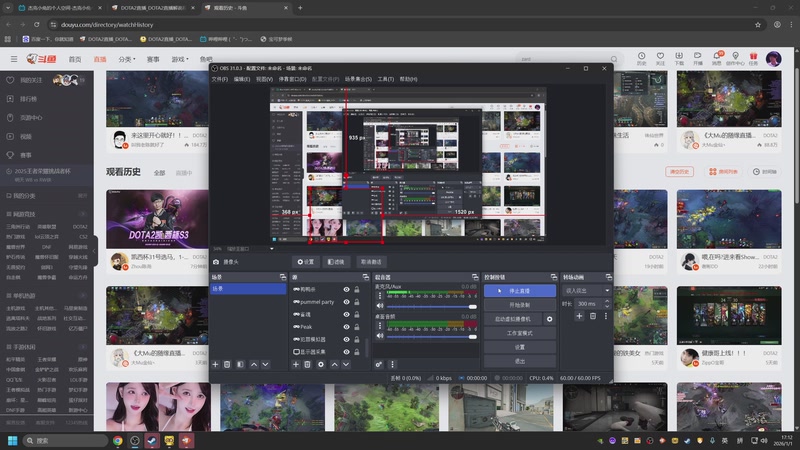Add a transition with the plus icon

pos(578,316)
